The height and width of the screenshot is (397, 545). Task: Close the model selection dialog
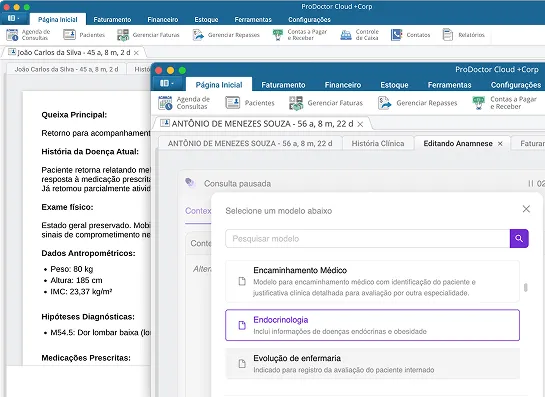click(x=526, y=209)
